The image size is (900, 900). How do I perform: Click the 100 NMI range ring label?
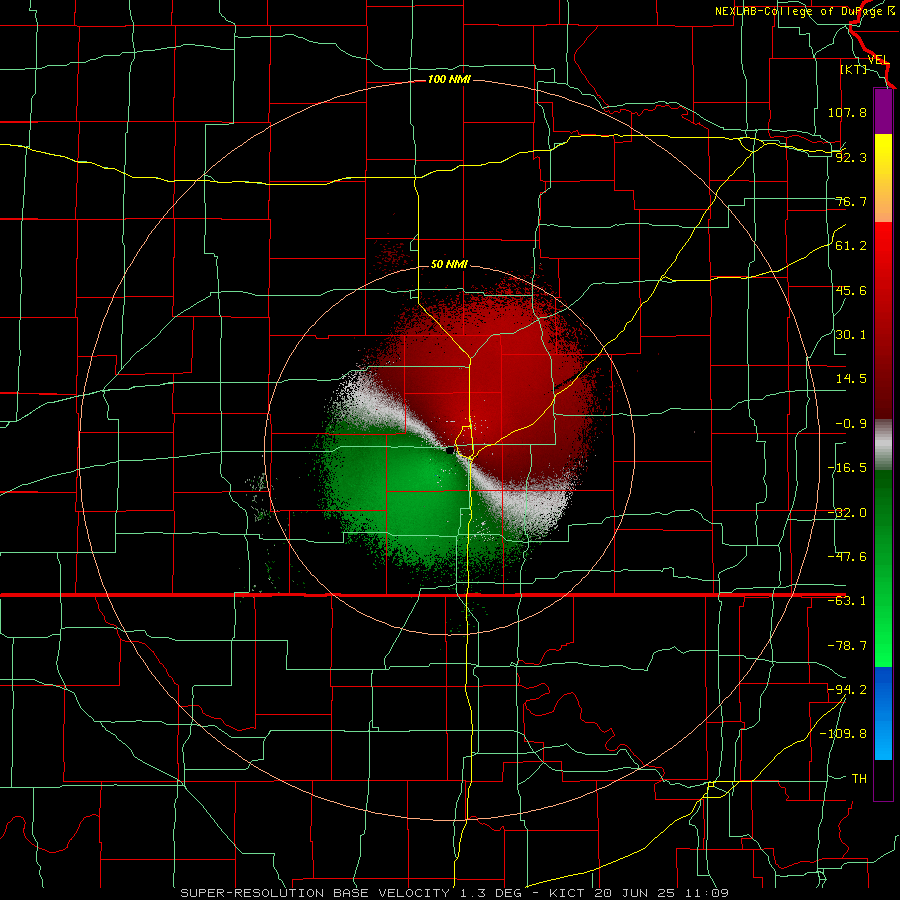(x=449, y=79)
